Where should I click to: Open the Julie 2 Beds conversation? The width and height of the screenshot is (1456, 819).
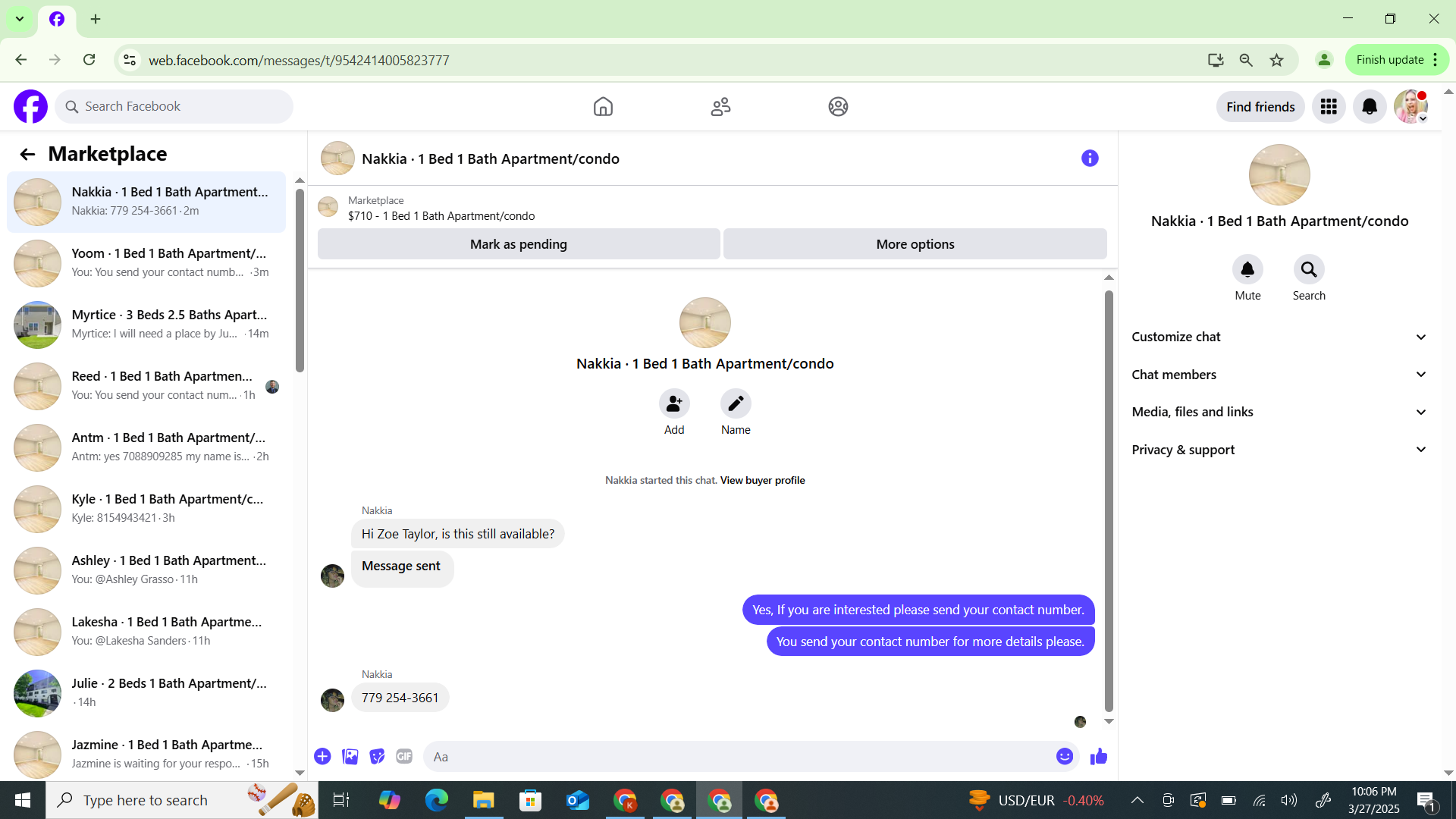point(146,693)
